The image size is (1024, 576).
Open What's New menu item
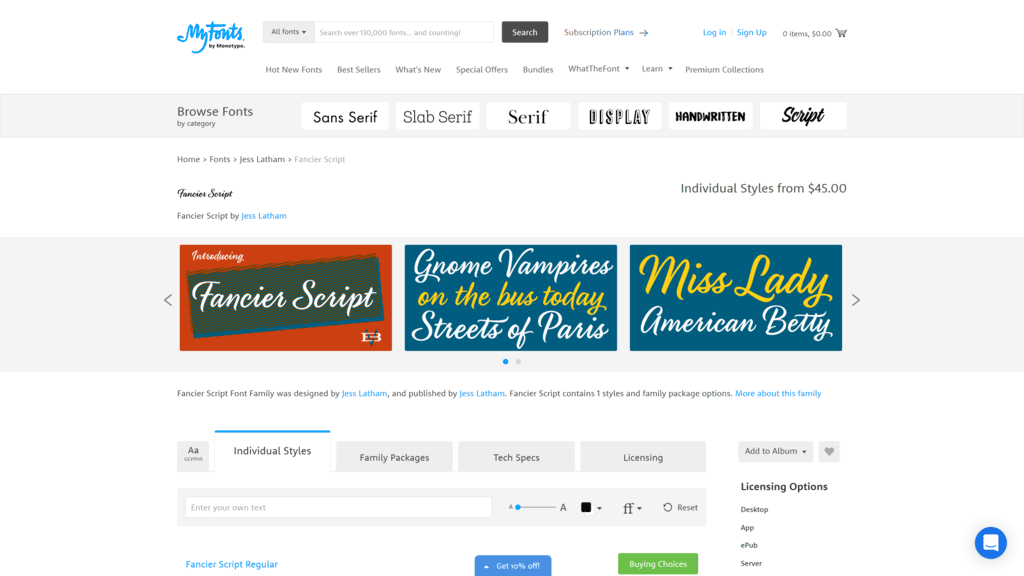pos(418,70)
